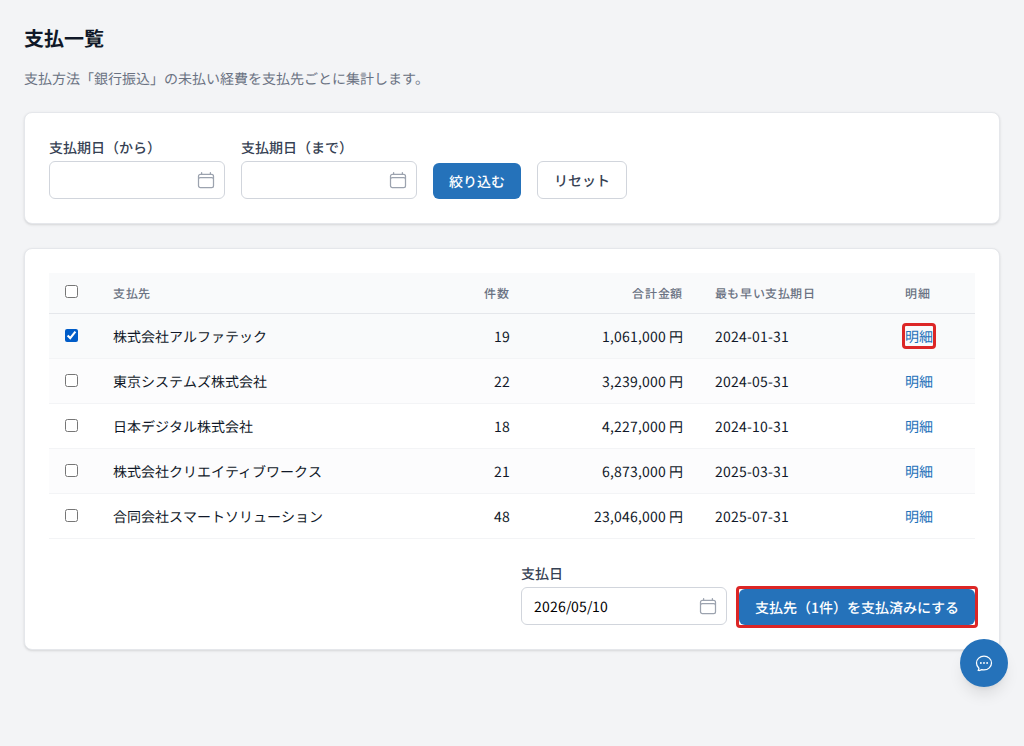Click the 支払日 date field 2026/05/10
The width and height of the screenshot is (1024, 746).
click(624, 606)
